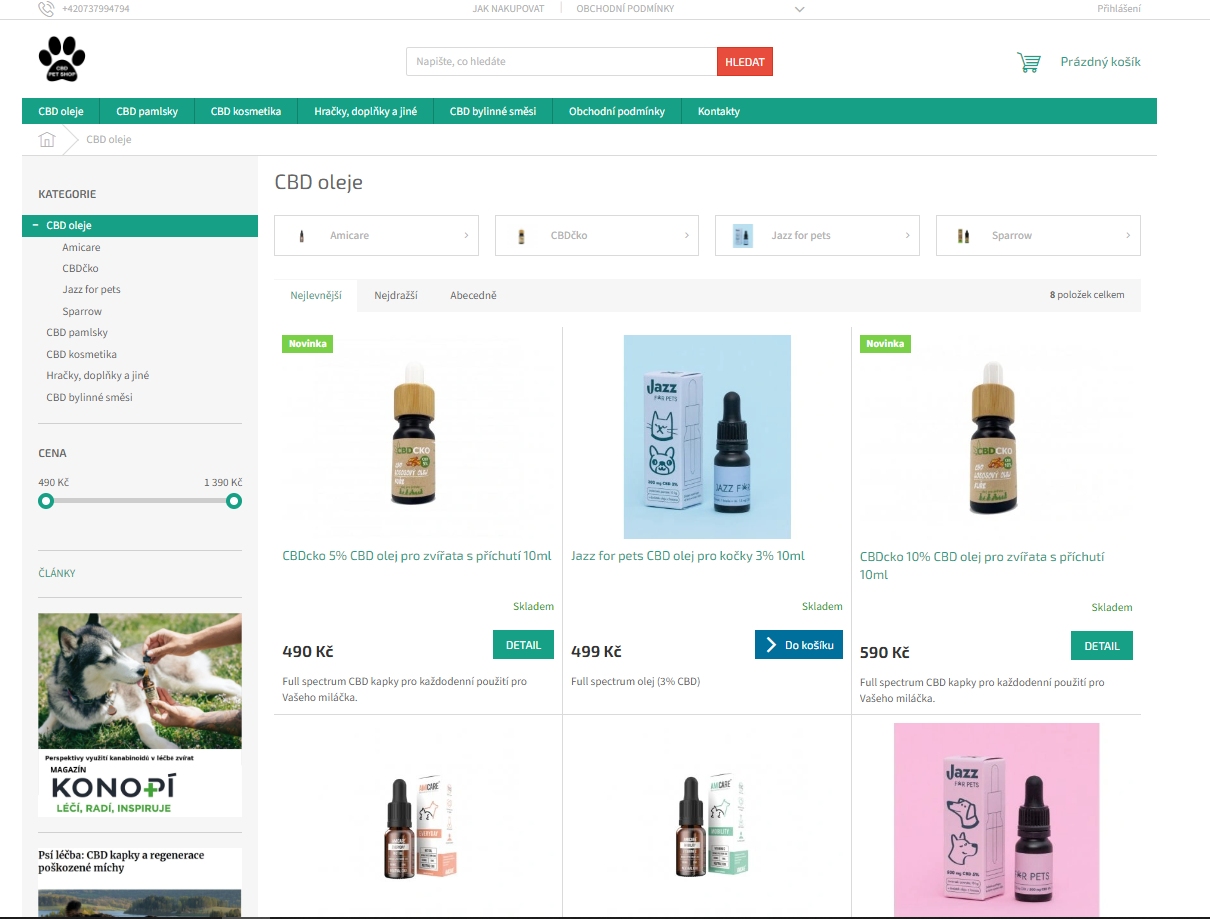Image resolution: width=1210 pixels, height=919 pixels.
Task: Click the maximum price slider handle
Action: pyautogui.click(x=234, y=500)
